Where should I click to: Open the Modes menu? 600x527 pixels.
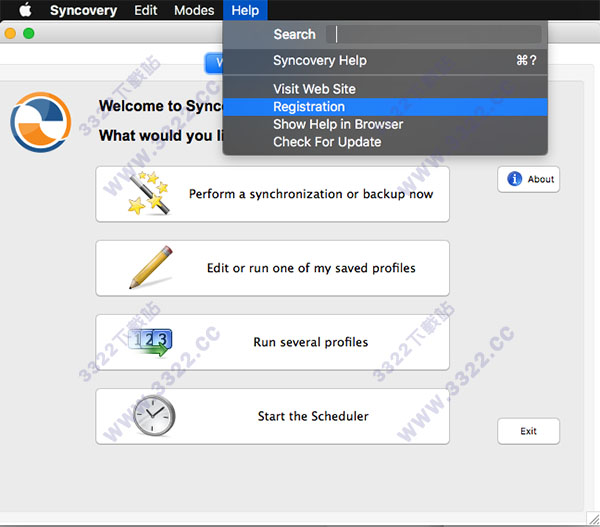(x=194, y=10)
